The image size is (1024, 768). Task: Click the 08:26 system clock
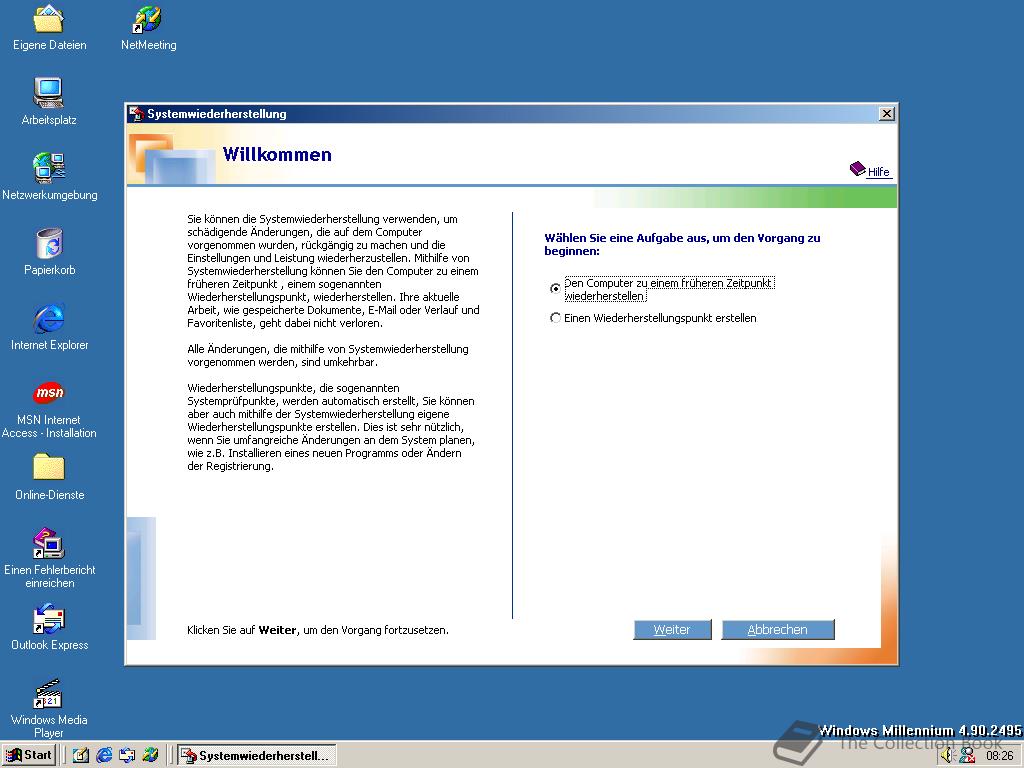pyautogui.click(x=999, y=756)
